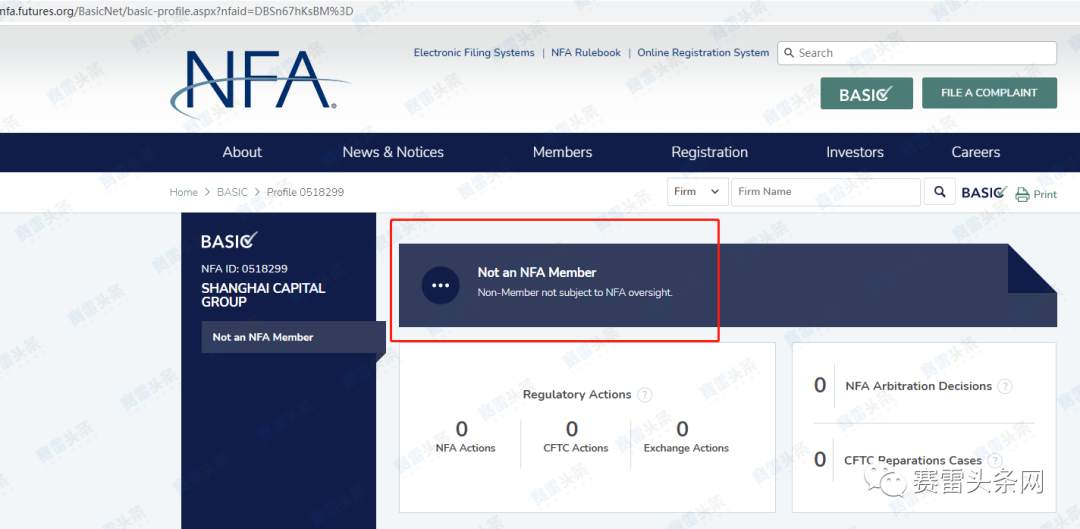Open the Careers menu

pyautogui.click(x=975, y=152)
